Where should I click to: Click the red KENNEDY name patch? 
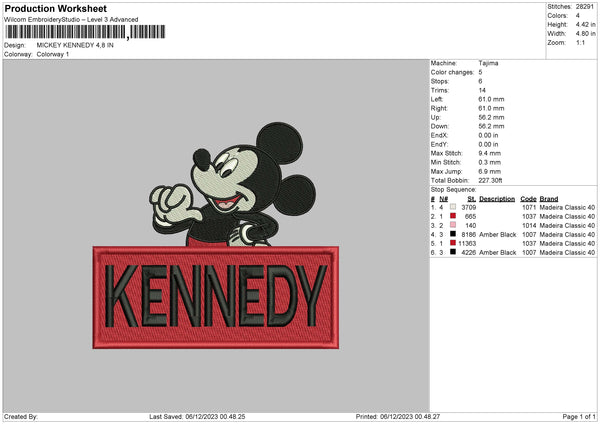point(216,297)
